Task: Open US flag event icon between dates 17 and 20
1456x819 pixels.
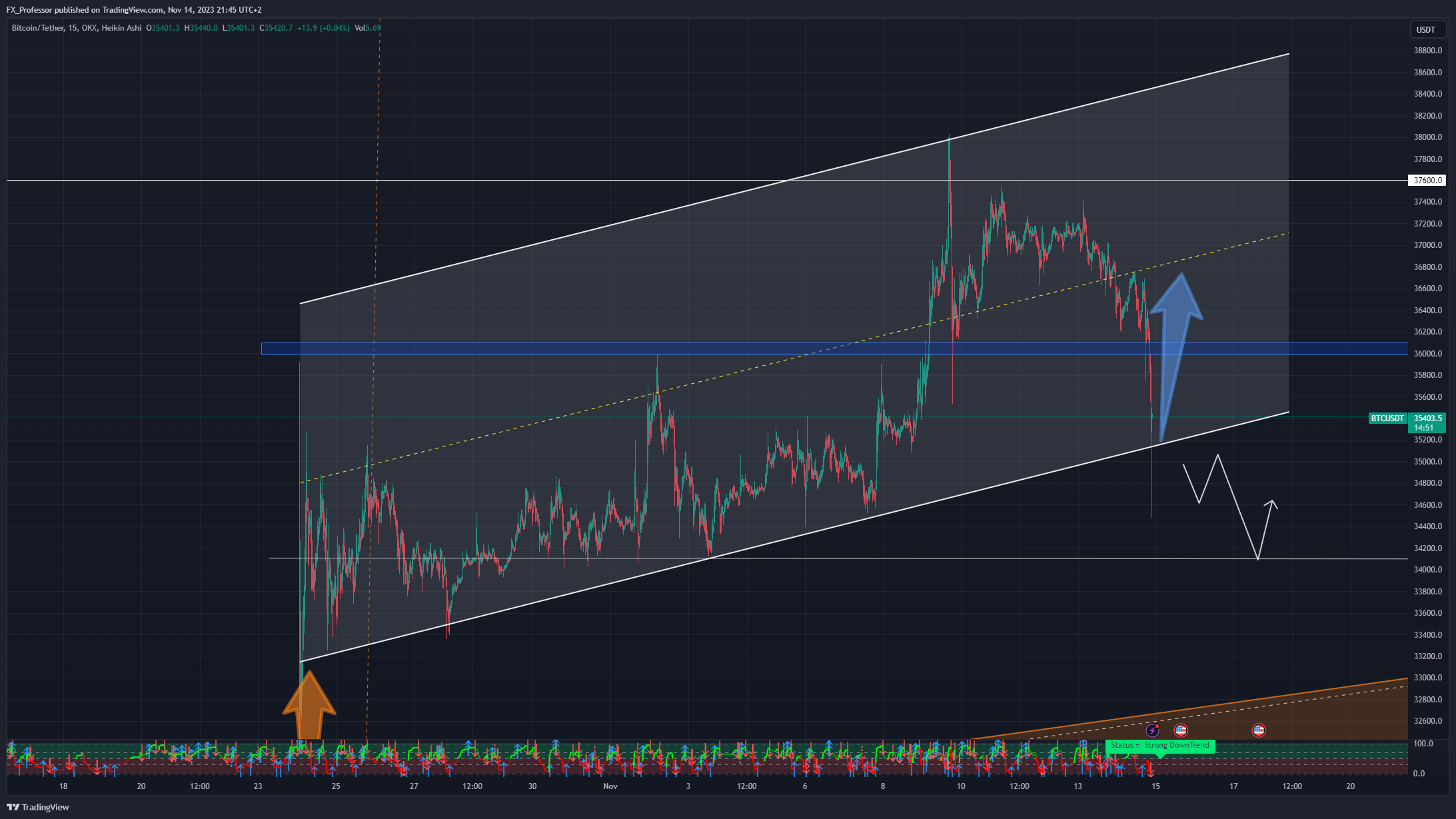Action: pos(1259,730)
